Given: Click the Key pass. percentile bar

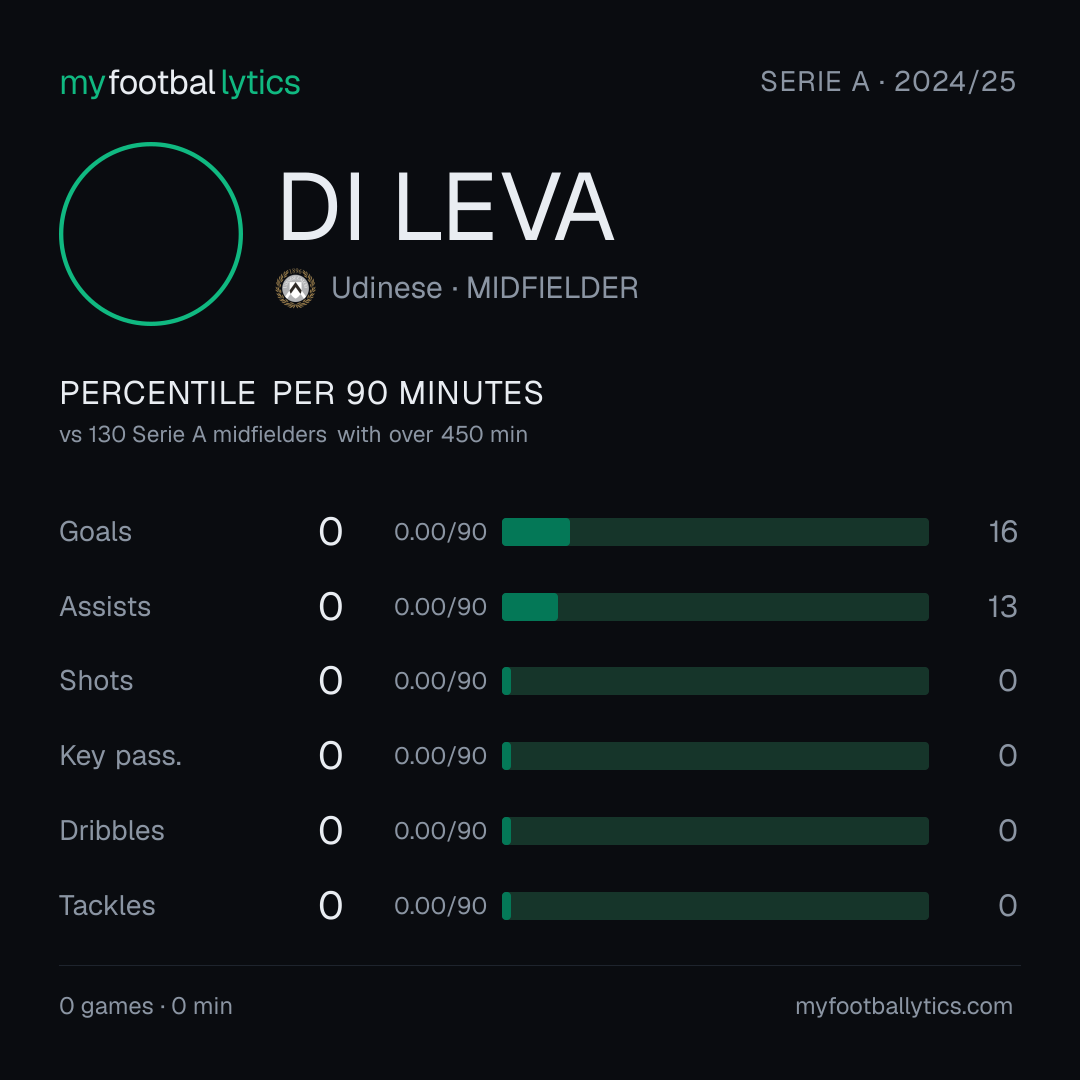Looking at the screenshot, I should tap(715, 756).
